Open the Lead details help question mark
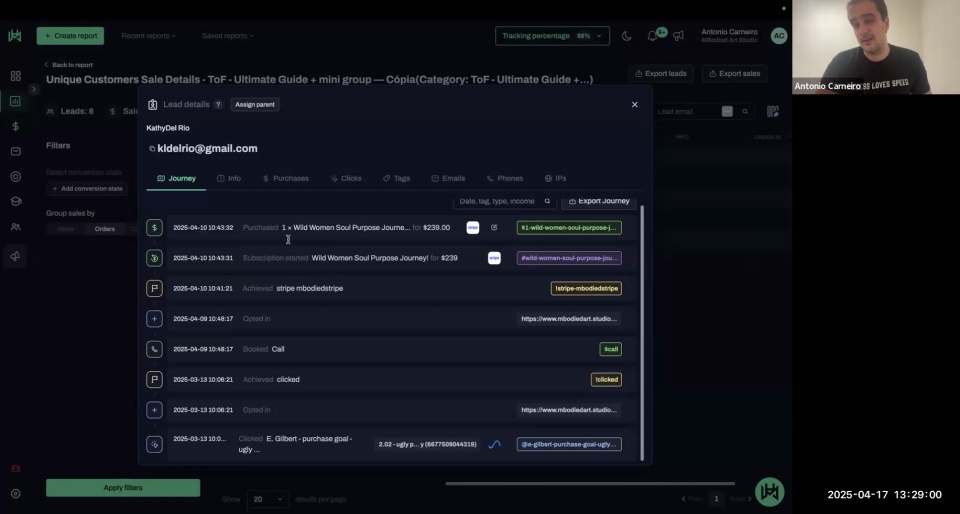The image size is (960, 514). [218, 105]
